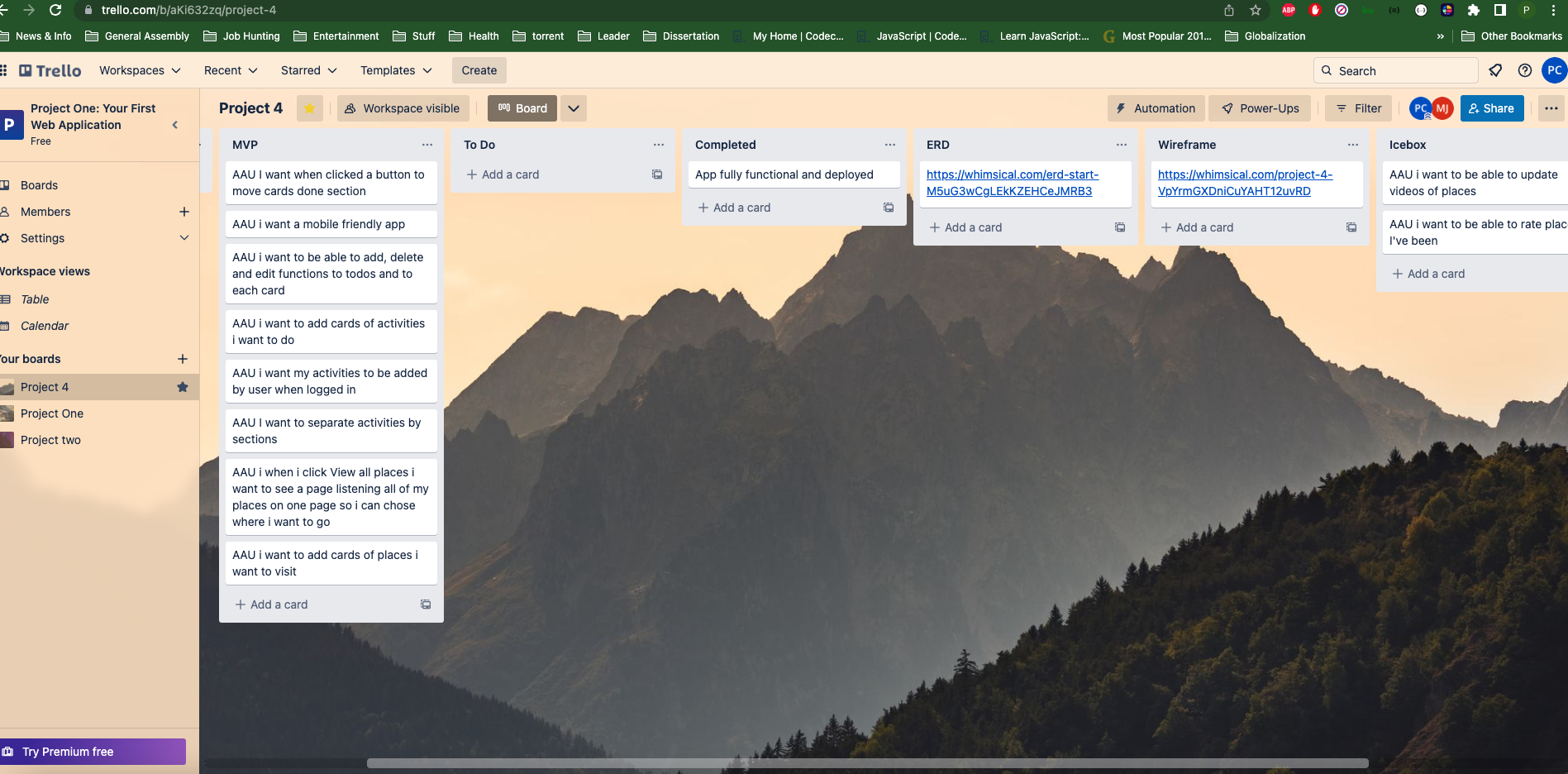This screenshot has width=1568, height=774.
Task: Create new board with plus icon
Action: tap(183, 359)
